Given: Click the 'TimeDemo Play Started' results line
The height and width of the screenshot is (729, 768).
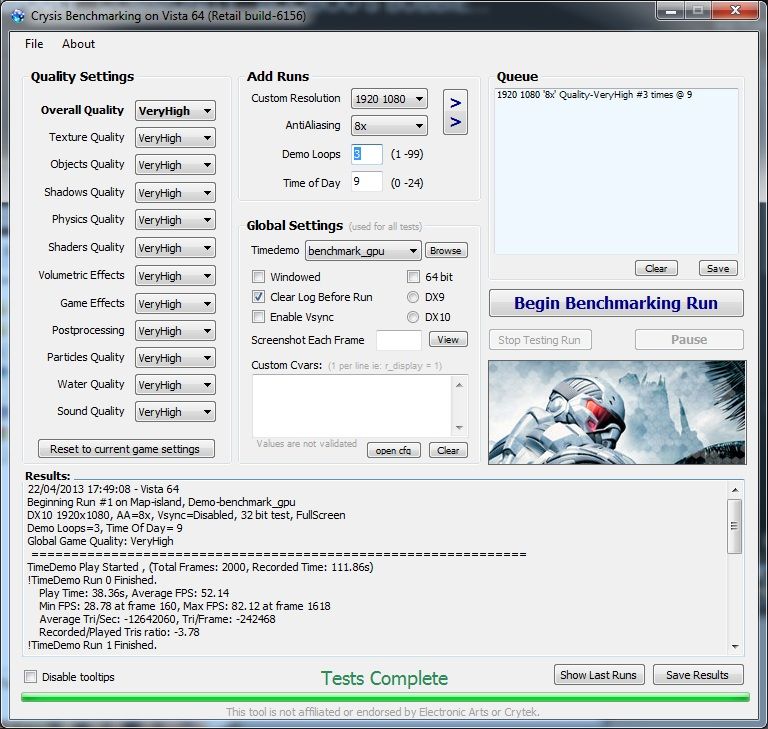Looking at the screenshot, I should pos(200,567).
